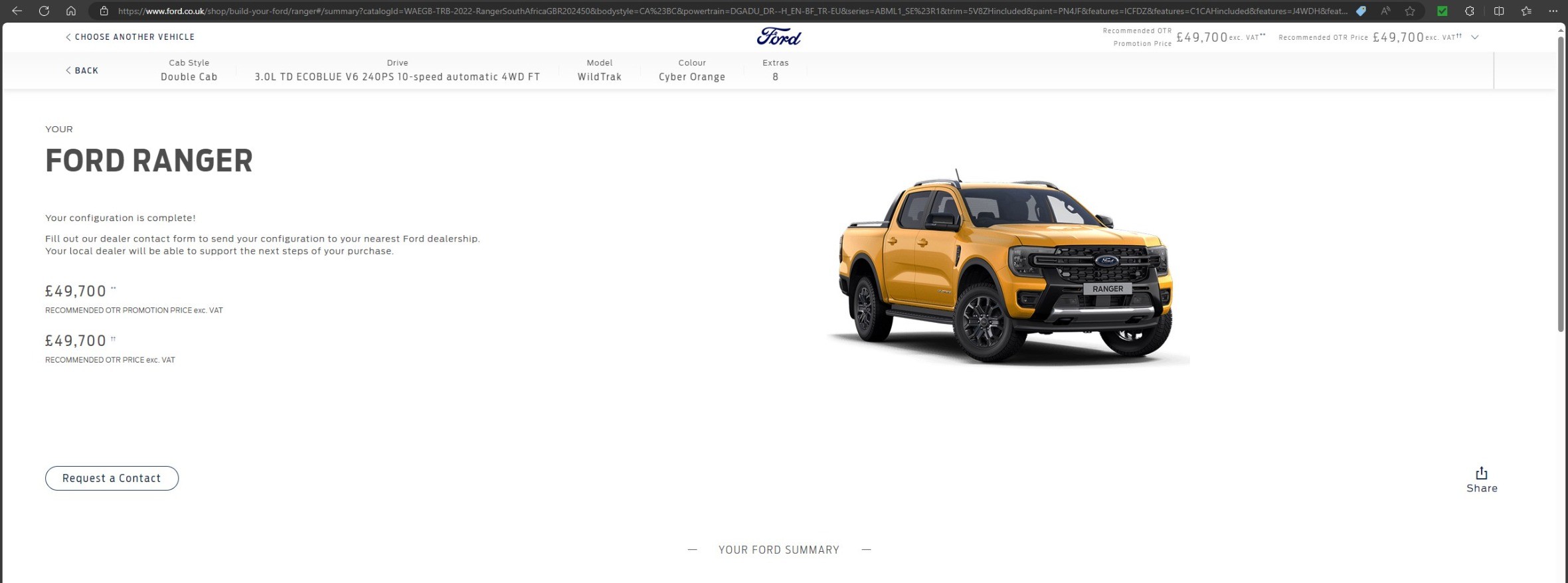This screenshot has height=583, width=1568.
Task: Open the green checkmark extension
Action: coord(1442,11)
